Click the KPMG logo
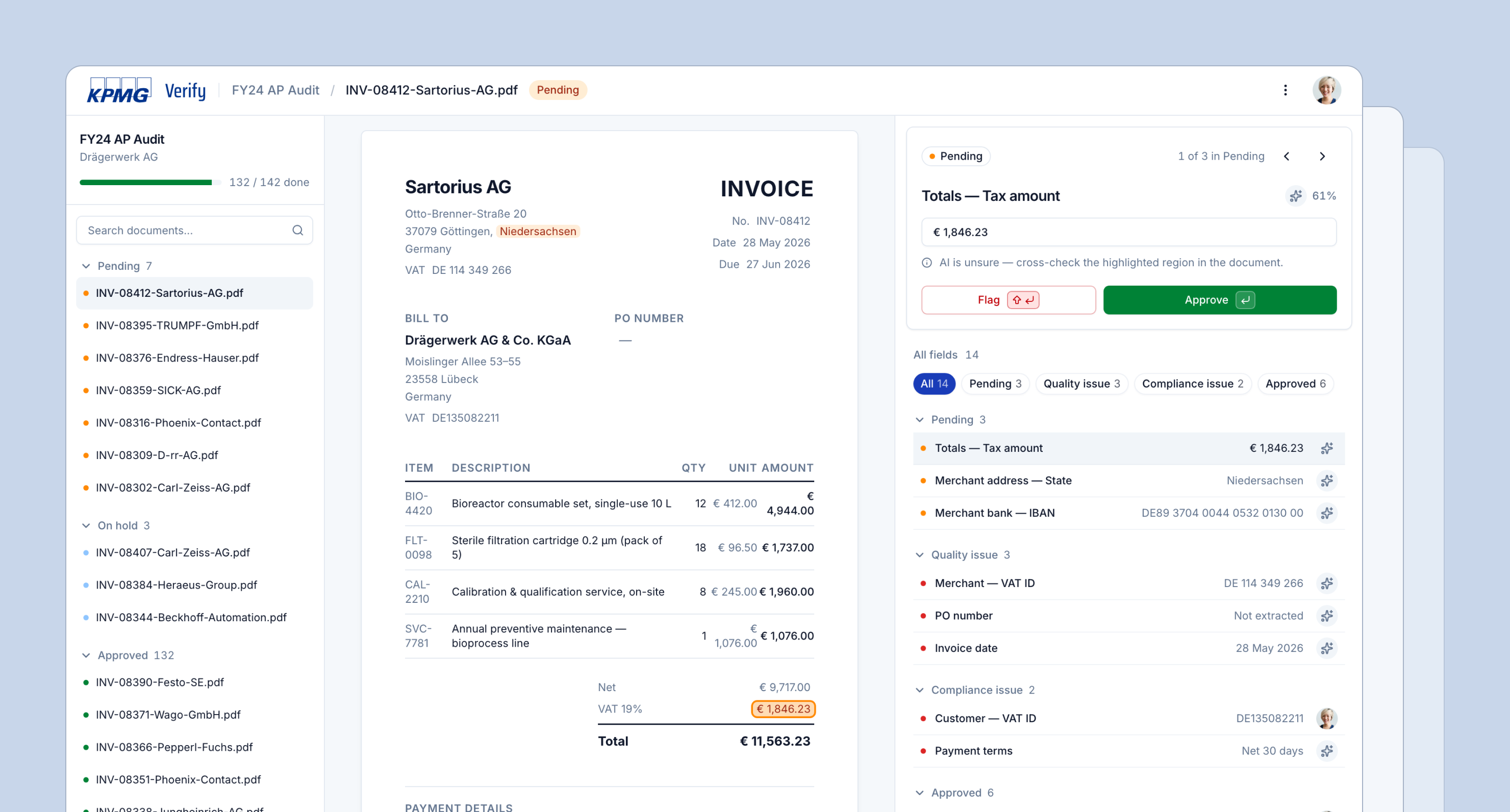Viewport: 1510px width, 812px height. pos(119,90)
